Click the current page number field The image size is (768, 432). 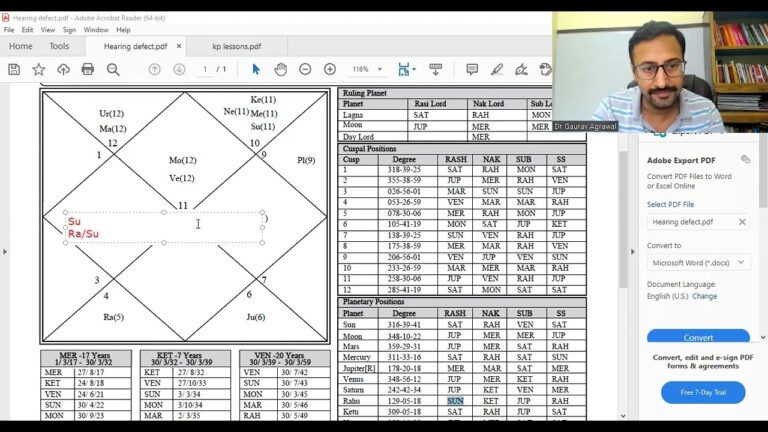tap(205, 70)
